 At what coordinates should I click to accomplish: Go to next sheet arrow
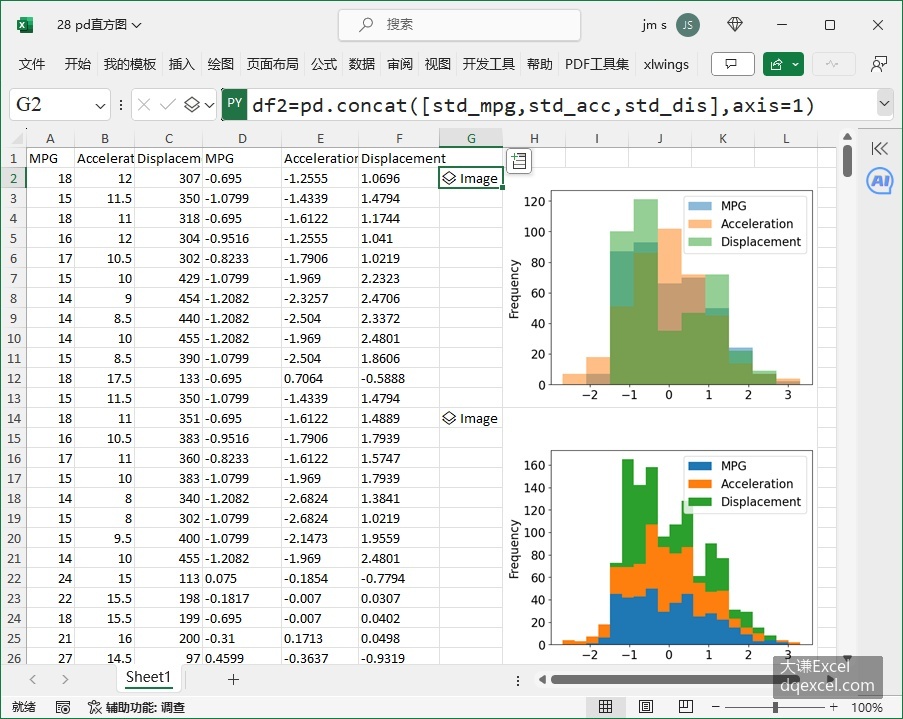pyautogui.click(x=65, y=680)
